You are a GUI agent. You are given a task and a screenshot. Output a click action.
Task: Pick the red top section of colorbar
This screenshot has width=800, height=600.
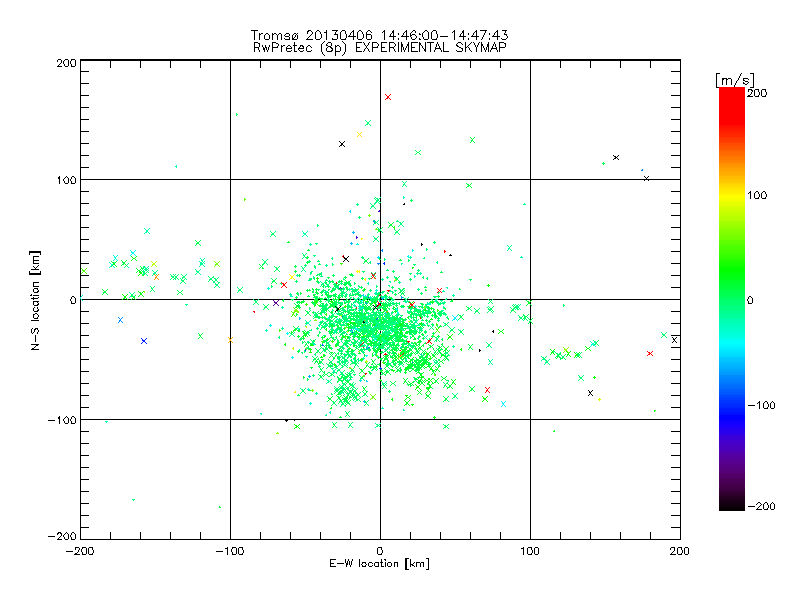point(732,105)
